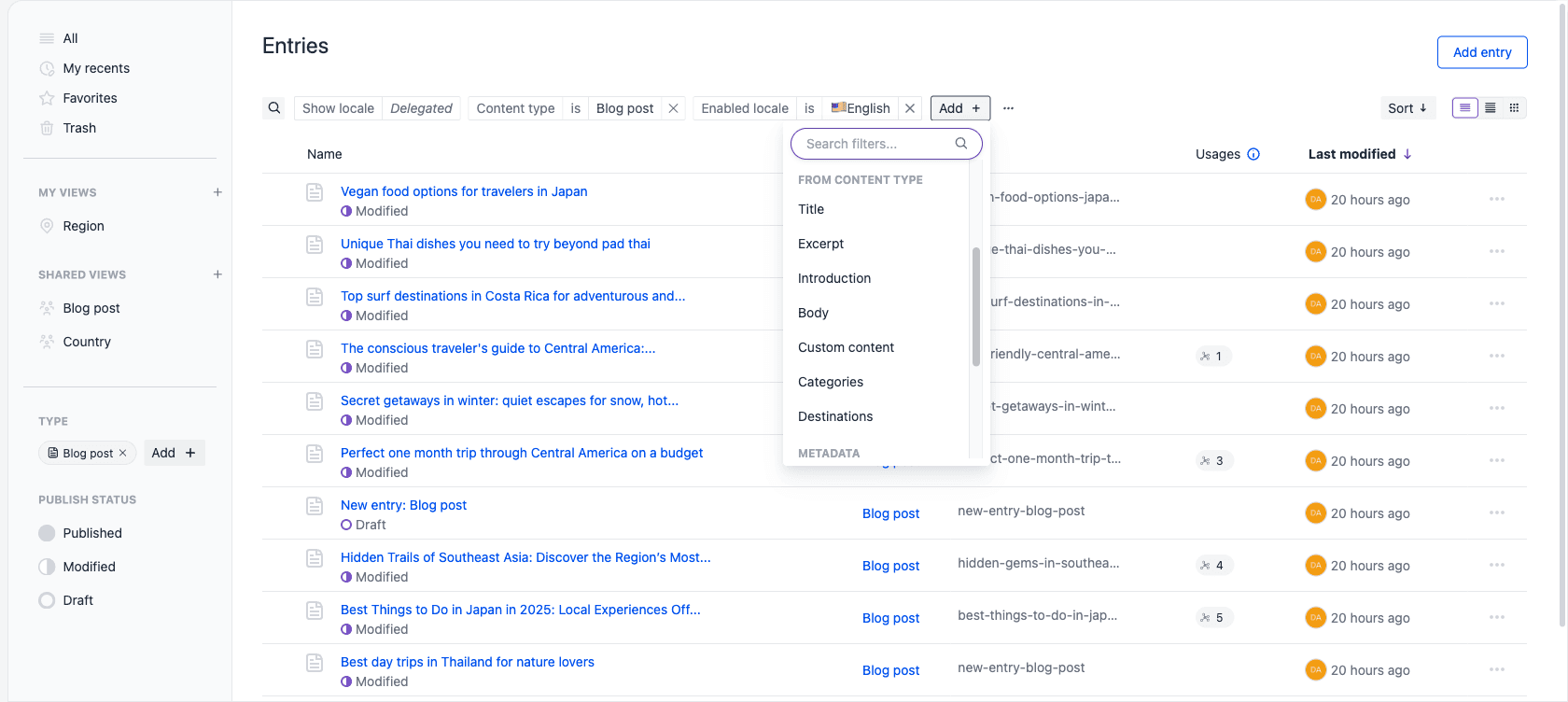Click usages badge showing 5
Image resolution: width=1568 pixels, height=702 pixels.
1214,617
